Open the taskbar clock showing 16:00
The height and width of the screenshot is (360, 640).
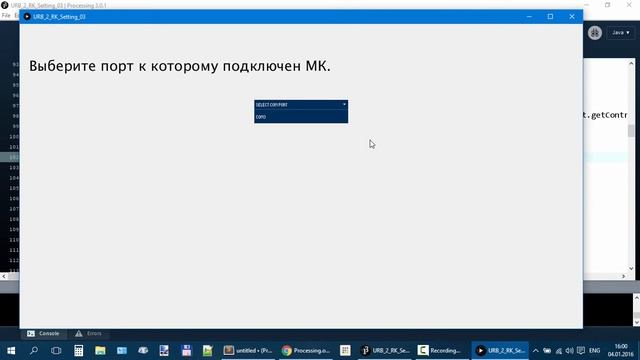click(621, 351)
